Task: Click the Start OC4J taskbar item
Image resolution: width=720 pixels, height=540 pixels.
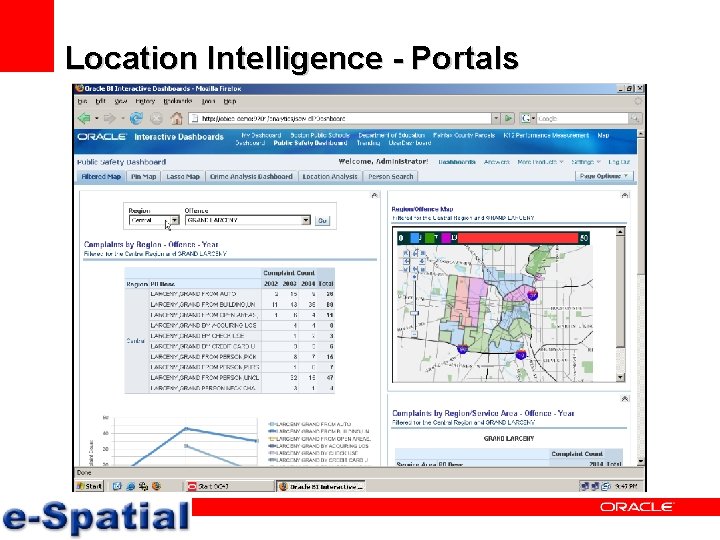Action: click(x=229, y=486)
